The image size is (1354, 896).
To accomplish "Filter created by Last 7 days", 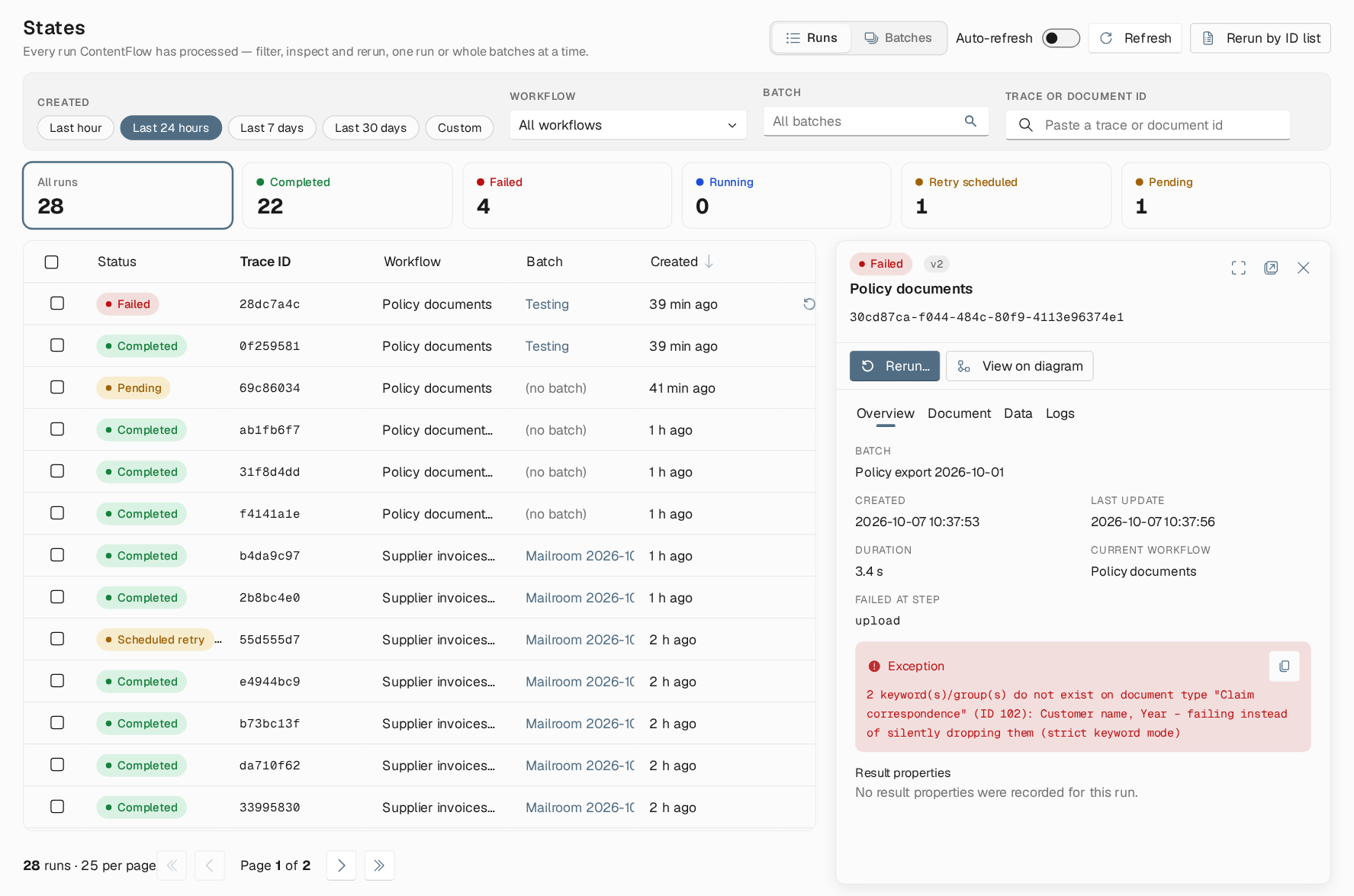I will (272, 128).
